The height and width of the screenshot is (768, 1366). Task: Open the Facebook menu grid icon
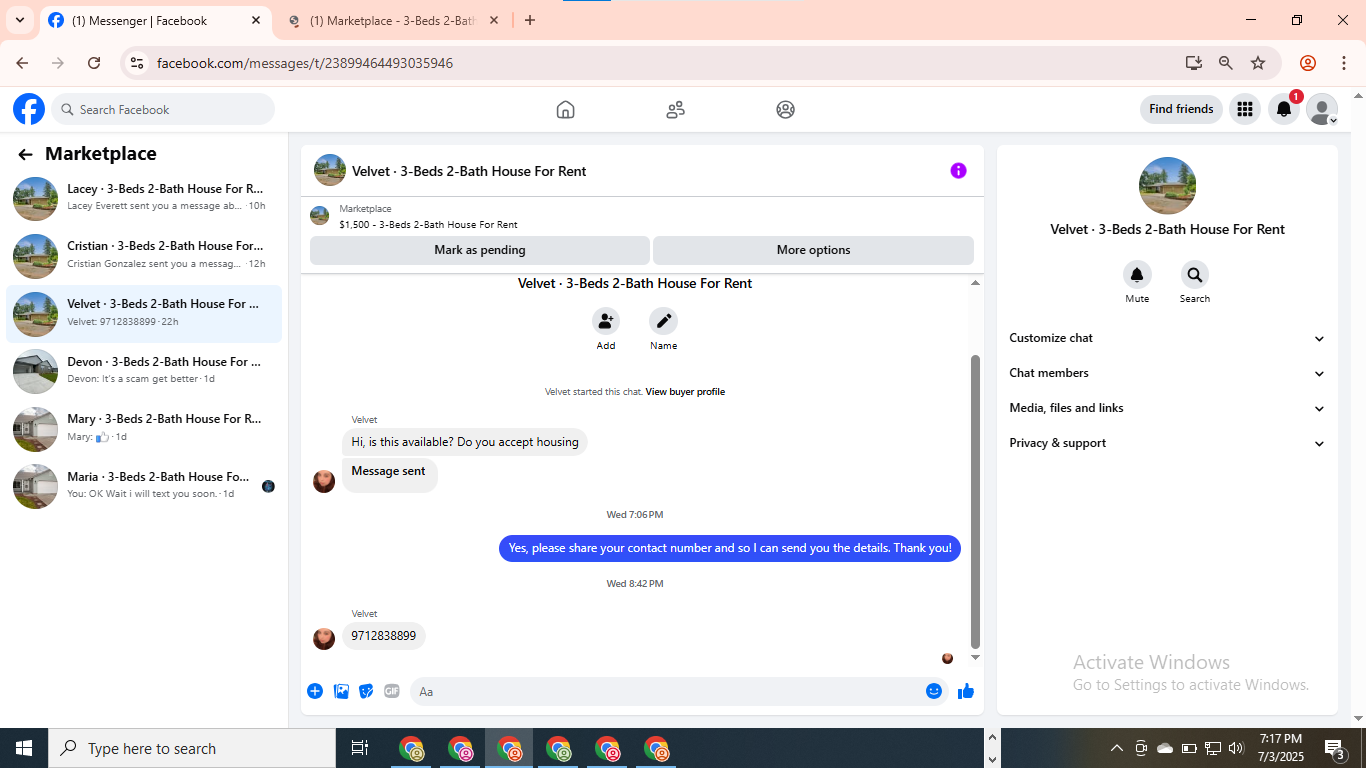tap(1245, 109)
